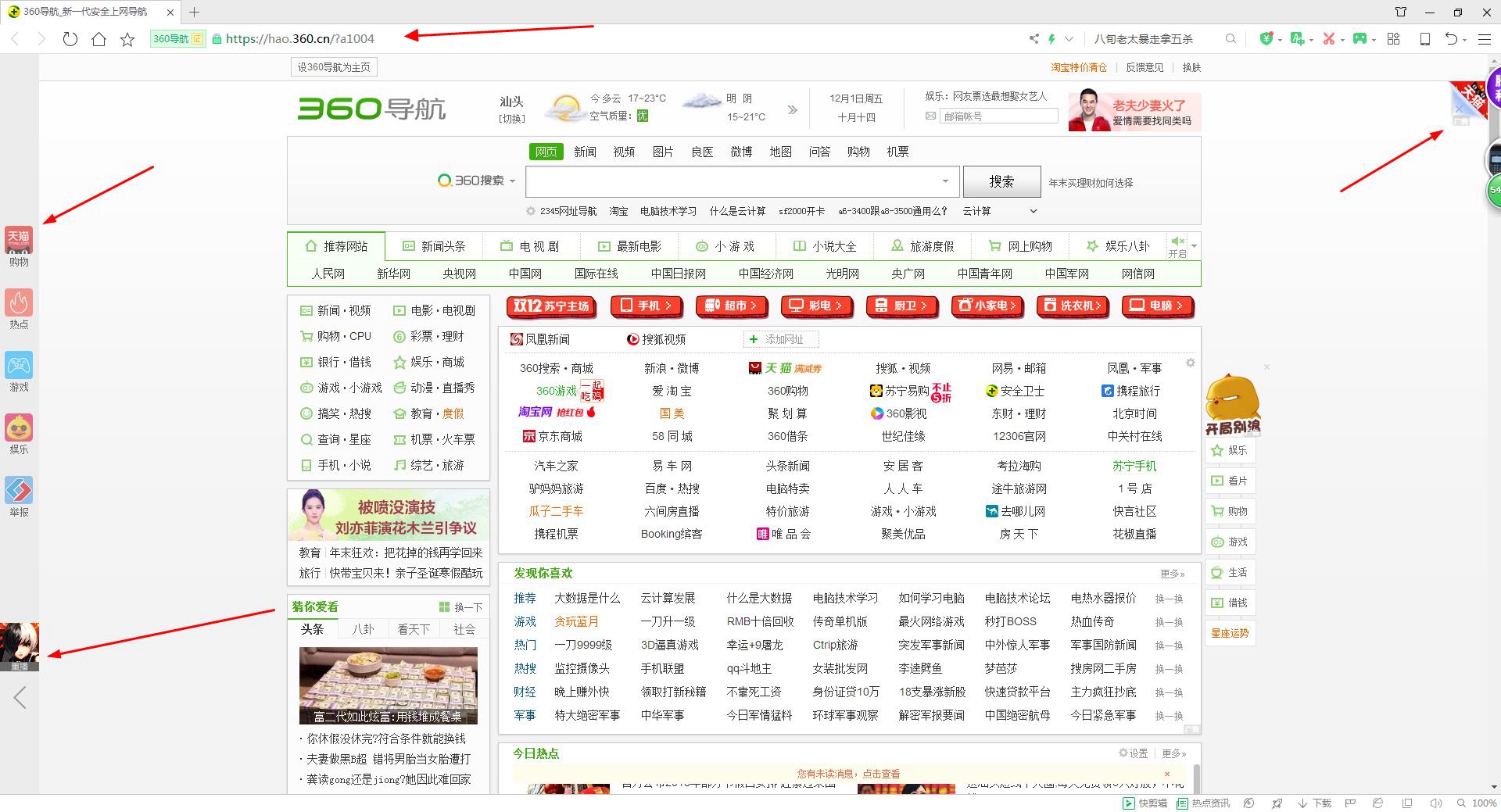Close the unread message notification bar

1167,774
